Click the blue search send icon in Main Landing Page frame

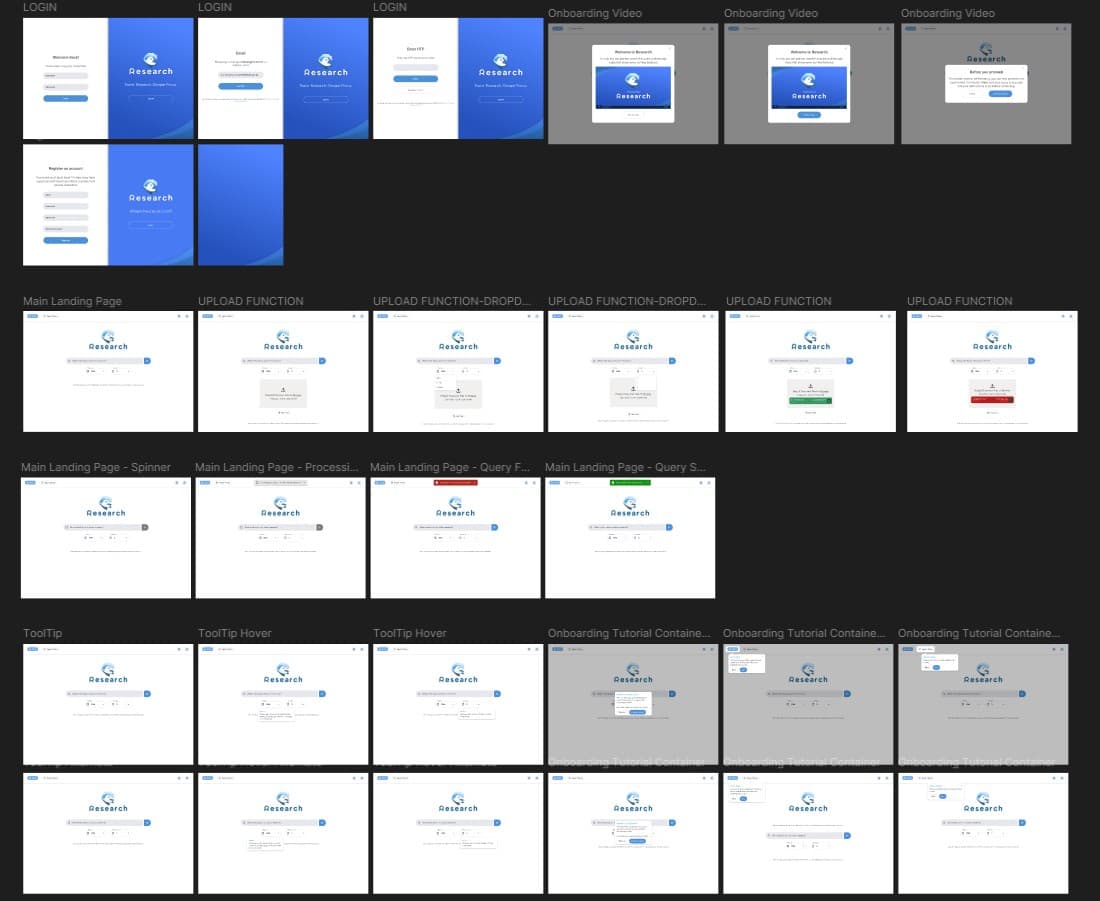[x=147, y=361]
